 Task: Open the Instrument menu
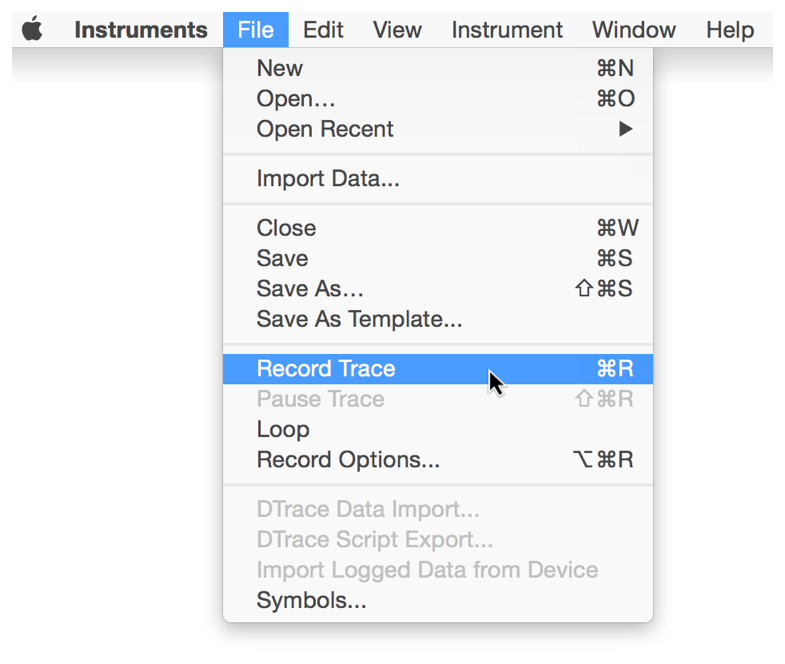[507, 30]
